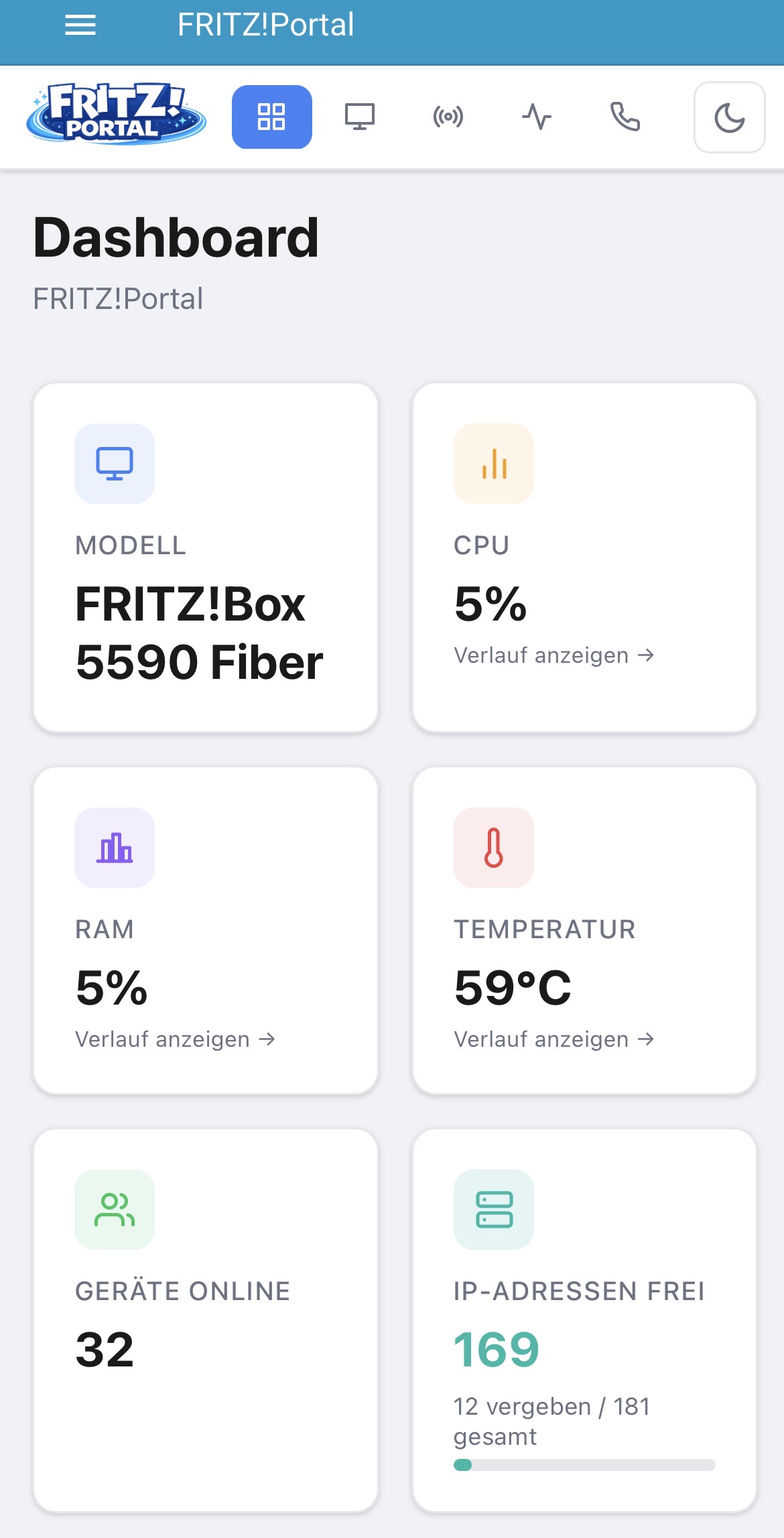784x1538 pixels.
Task: Open the phone calls icon tab
Action: (625, 117)
